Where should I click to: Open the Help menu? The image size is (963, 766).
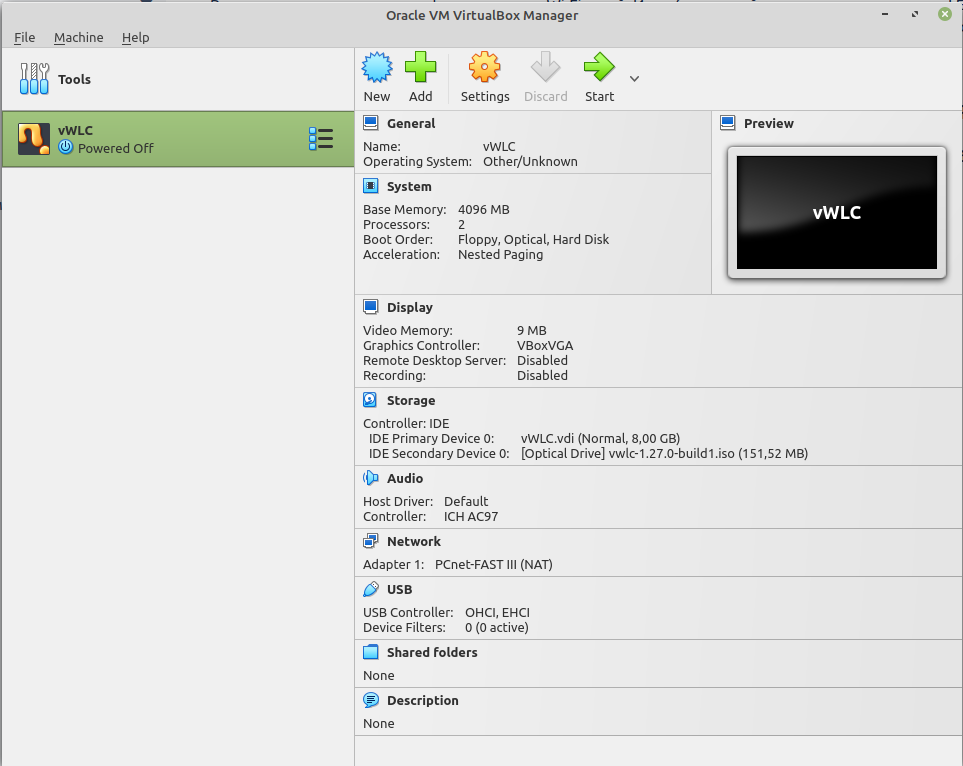(x=135, y=37)
